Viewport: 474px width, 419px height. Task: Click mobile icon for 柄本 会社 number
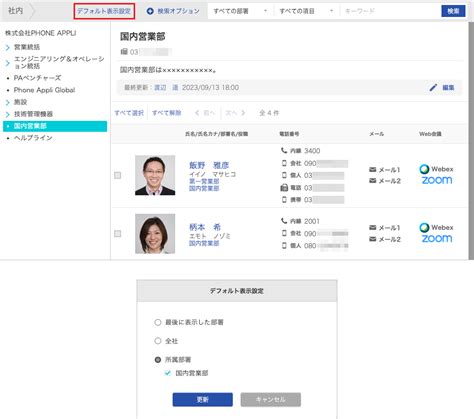click(x=284, y=233)
